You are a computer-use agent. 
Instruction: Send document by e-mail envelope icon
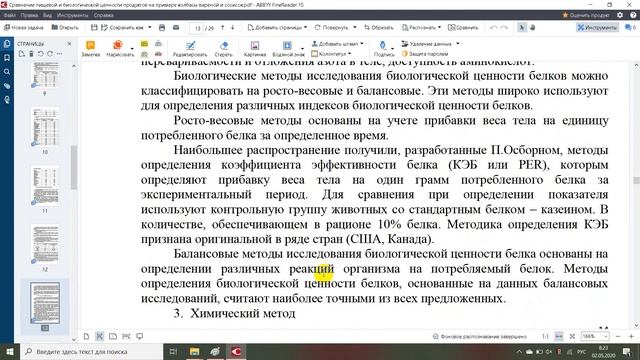176,27
